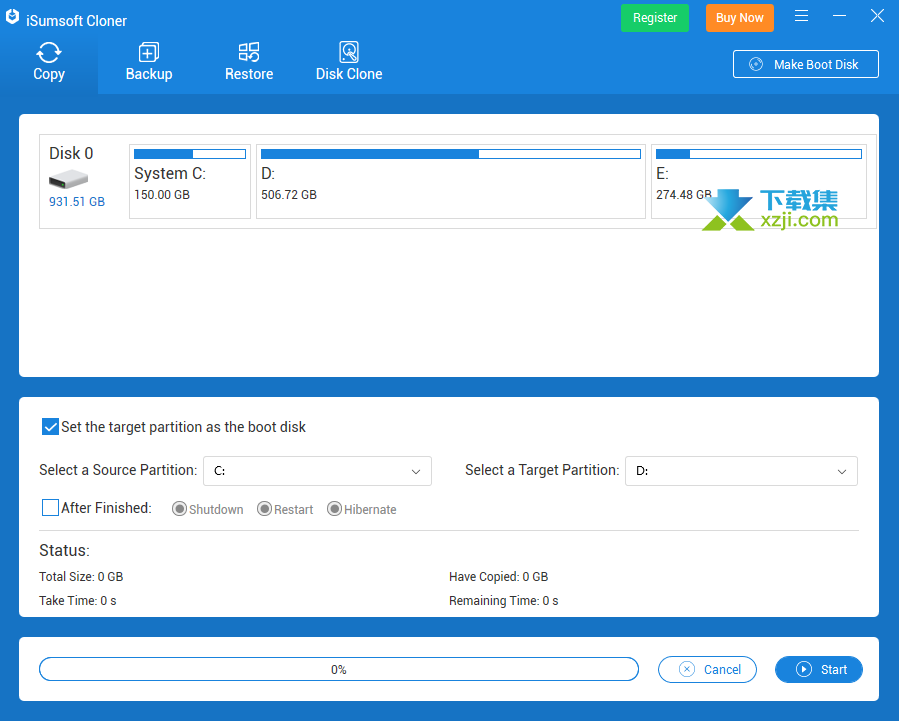Image resolution: width=899 pixels, height=721 pixels.
Task: Click the Buy Now button
Action: click(740, 18)
